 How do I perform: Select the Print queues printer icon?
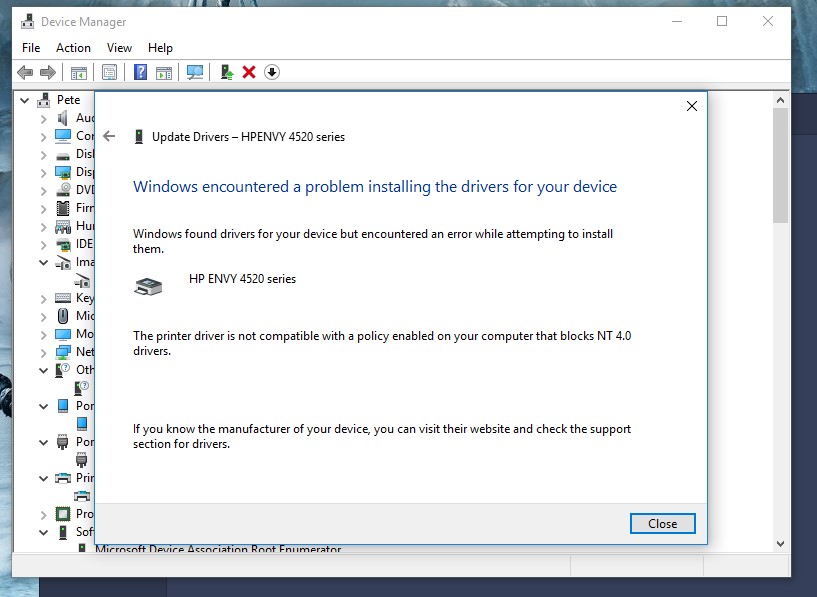click(x=63, y=478)
